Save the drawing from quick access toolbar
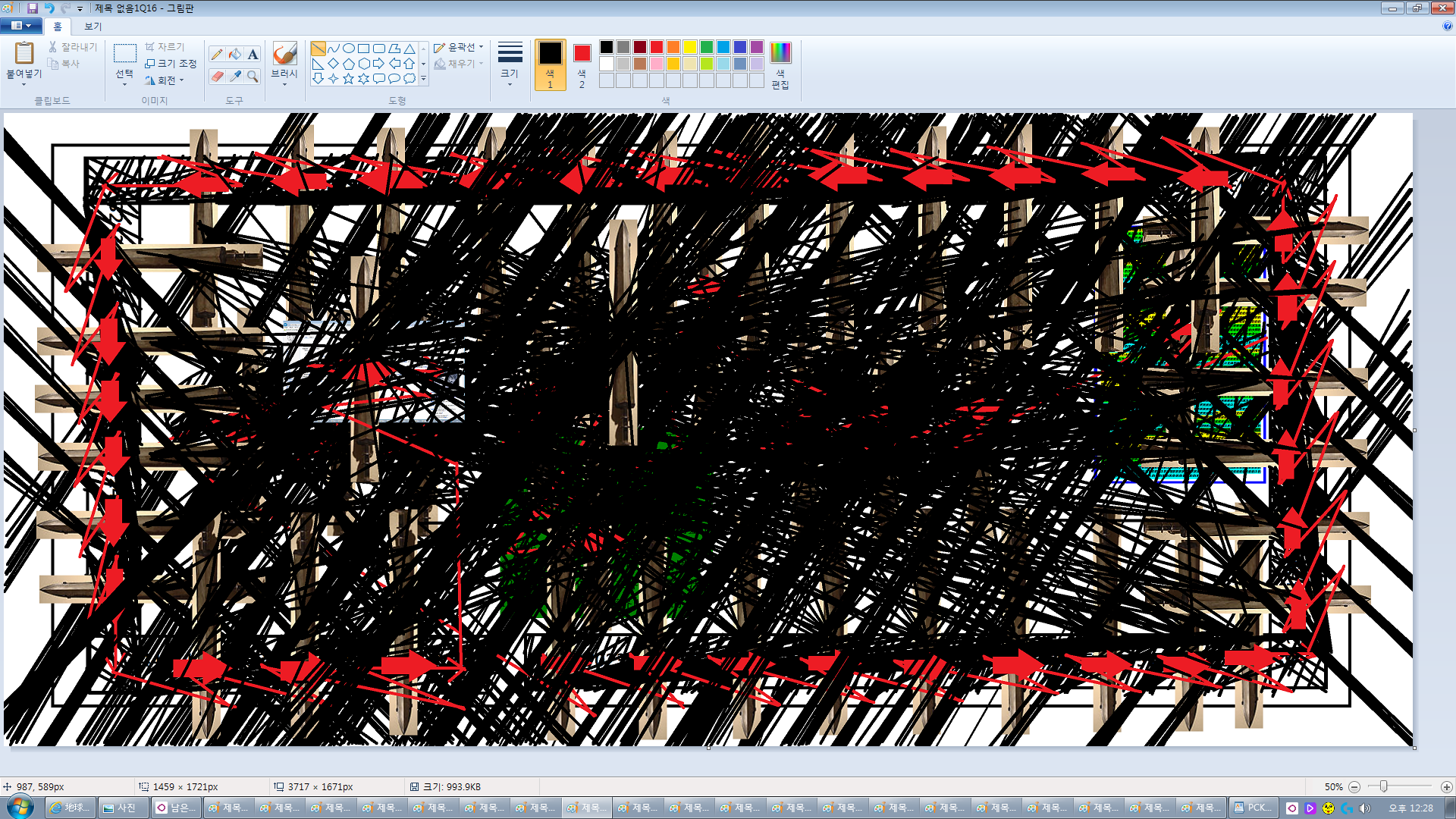 33,8
